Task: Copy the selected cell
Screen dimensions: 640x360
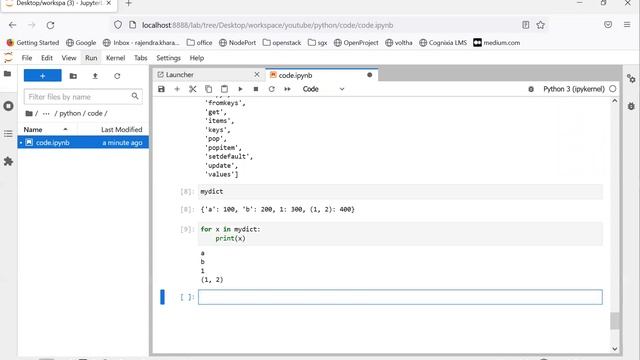Action: pyautogui.click(x=209, y=89)
